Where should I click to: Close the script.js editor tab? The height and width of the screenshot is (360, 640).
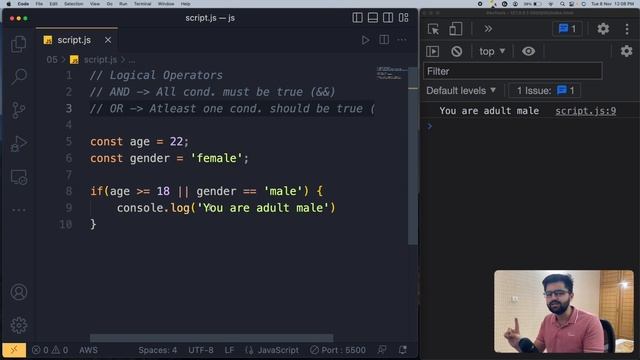pos(108,40)
